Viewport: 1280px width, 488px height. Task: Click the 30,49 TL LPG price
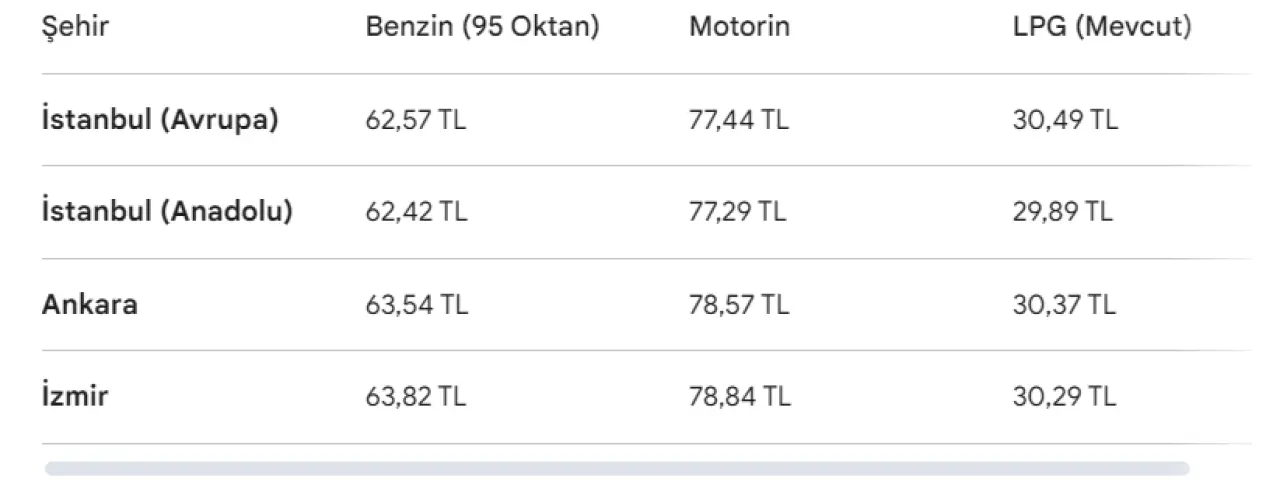tap(1065, 120)
